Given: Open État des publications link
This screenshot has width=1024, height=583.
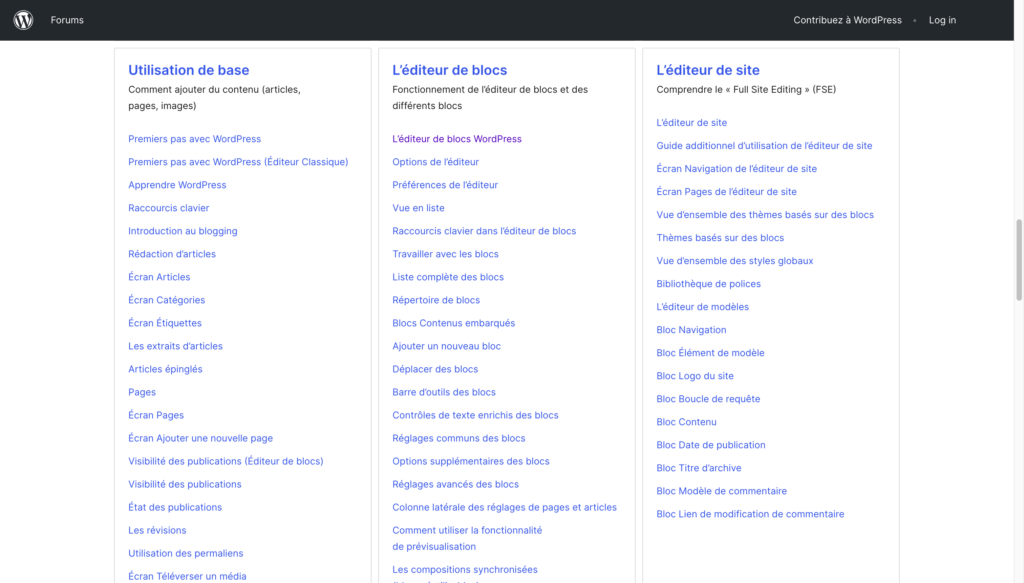Looking at the screenshot, I should 175,507.
